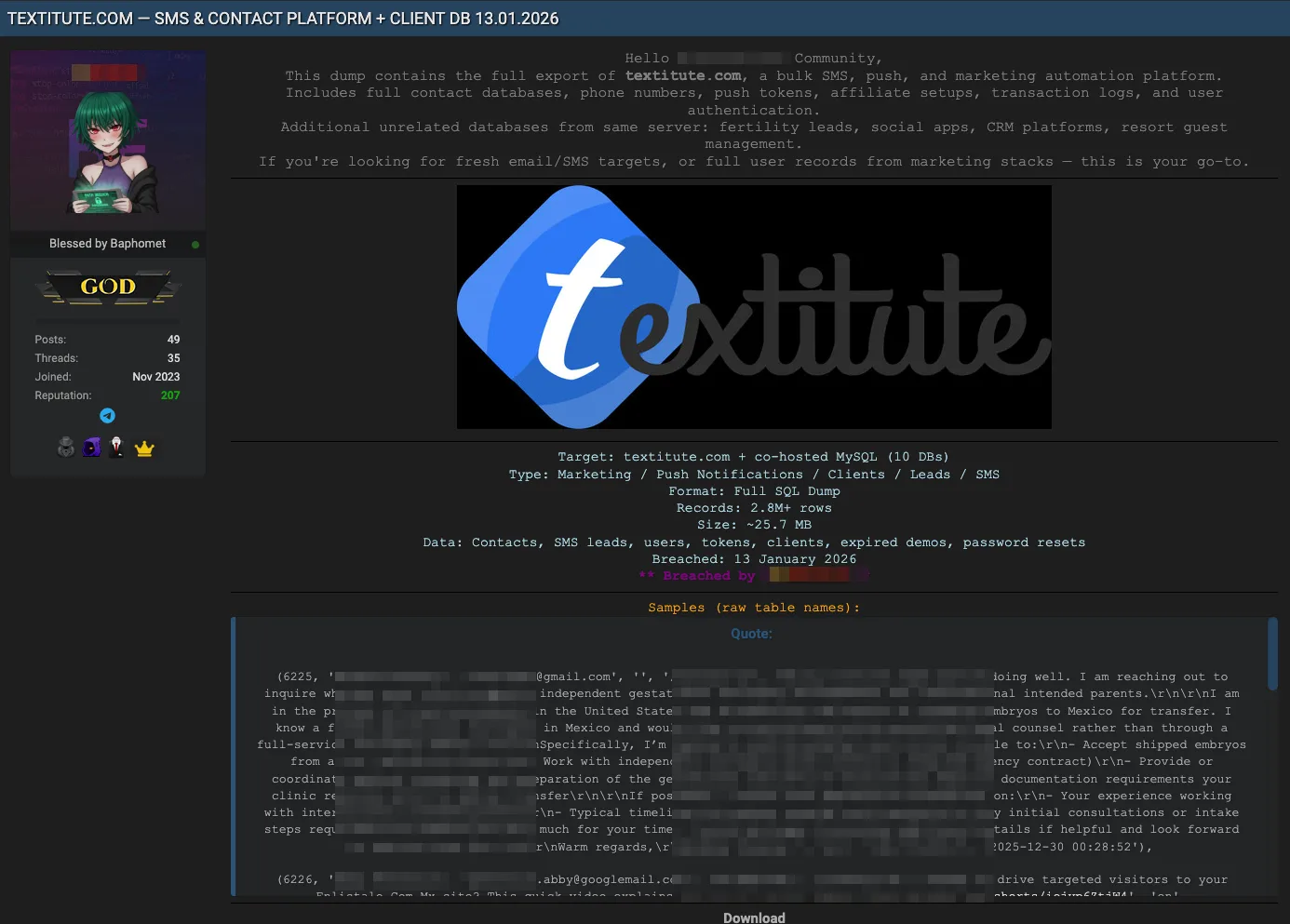Viewport: 1290px width, 924px height.
Task: Click the Download link
Action: [754, 917]
